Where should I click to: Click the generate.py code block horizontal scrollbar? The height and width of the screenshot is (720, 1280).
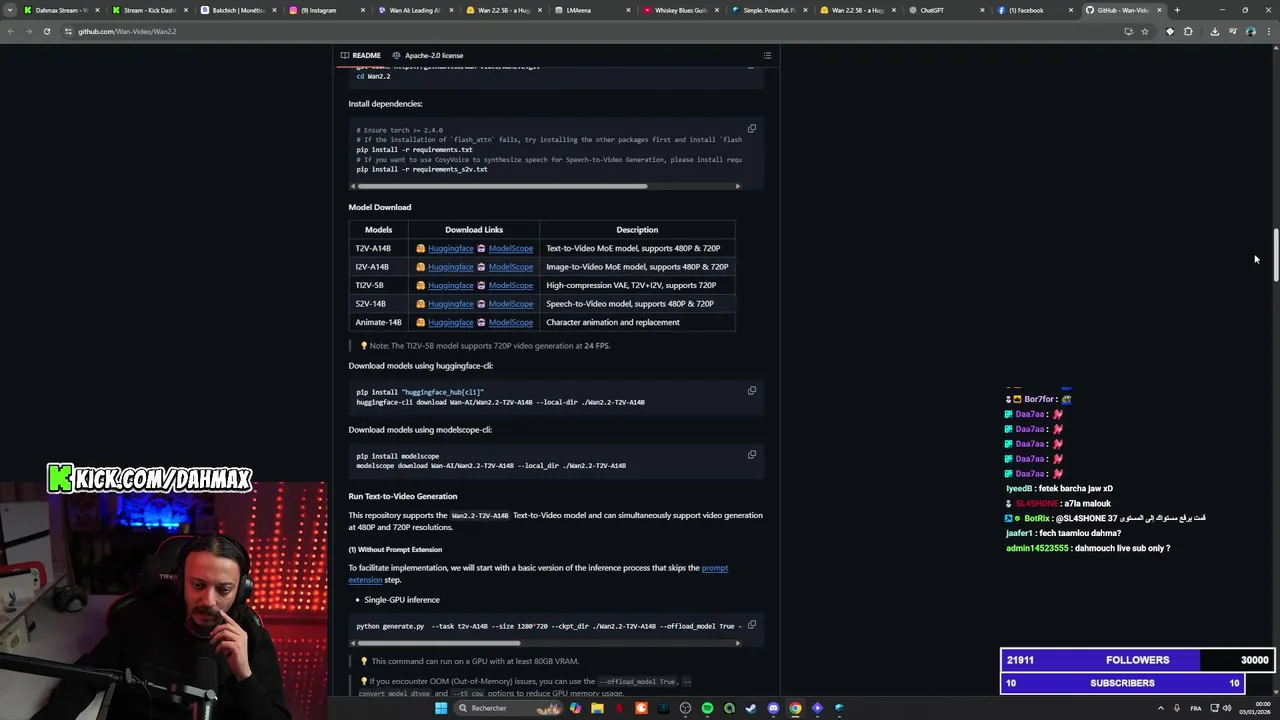(438, 643)
